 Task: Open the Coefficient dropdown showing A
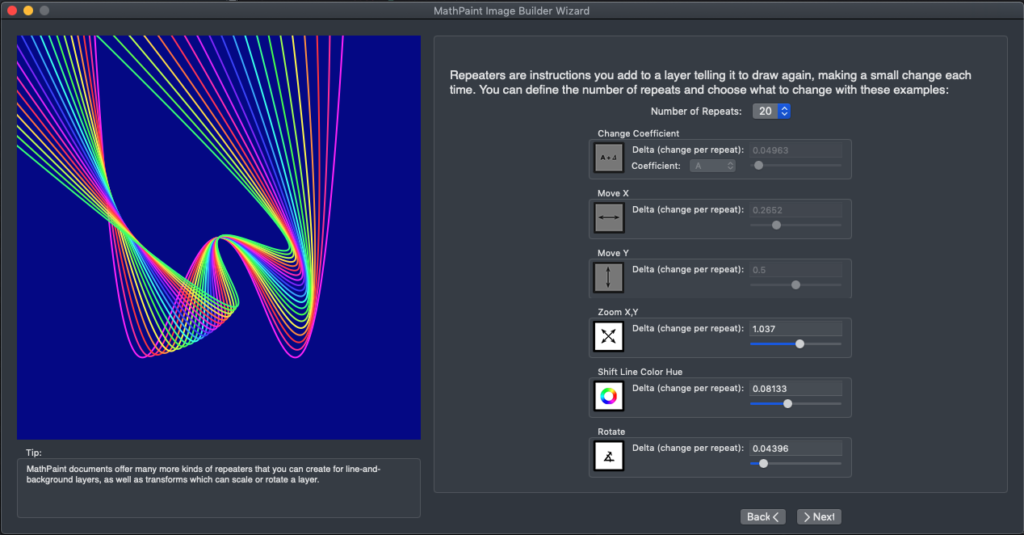click(712, 166)
